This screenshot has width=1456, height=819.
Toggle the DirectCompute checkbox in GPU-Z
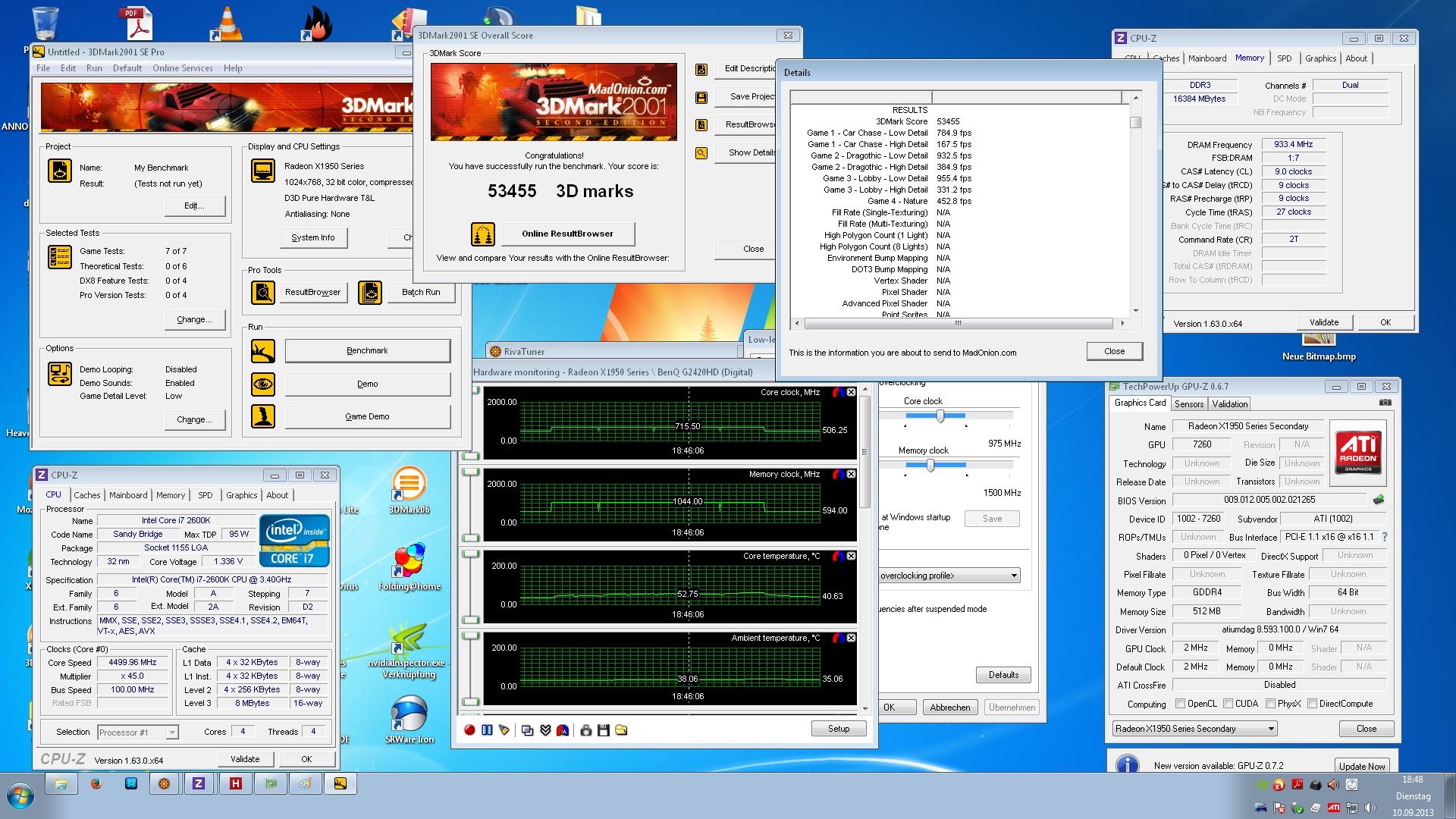[1312, 704]
